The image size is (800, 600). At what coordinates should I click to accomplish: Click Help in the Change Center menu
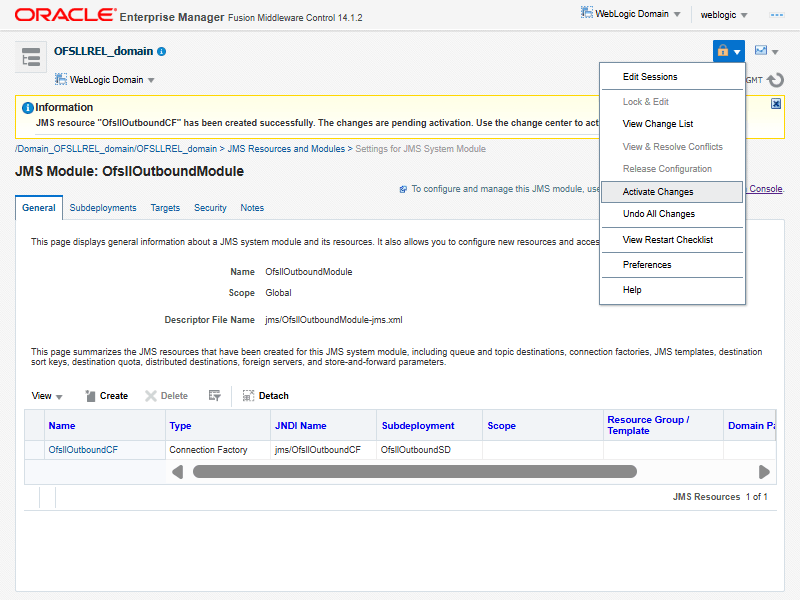coord(632,289)
